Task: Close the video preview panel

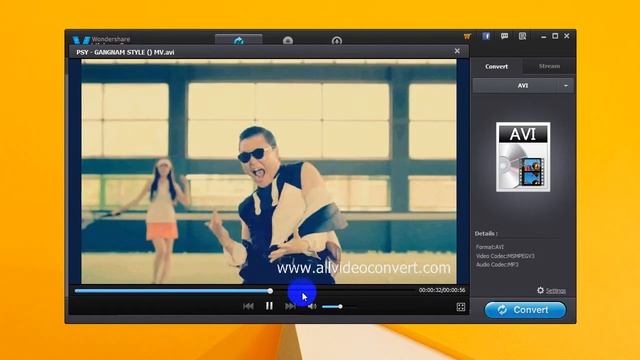Action: [x=457, y=51]
